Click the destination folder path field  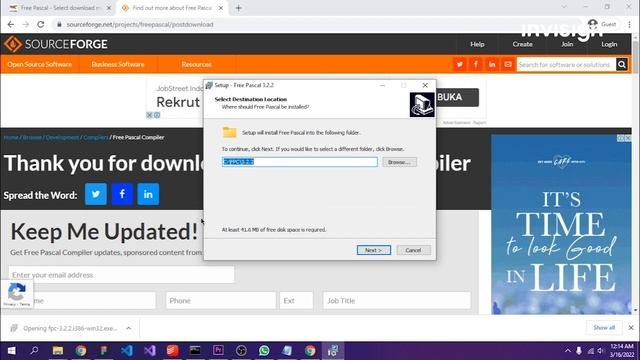click(300, 162)
